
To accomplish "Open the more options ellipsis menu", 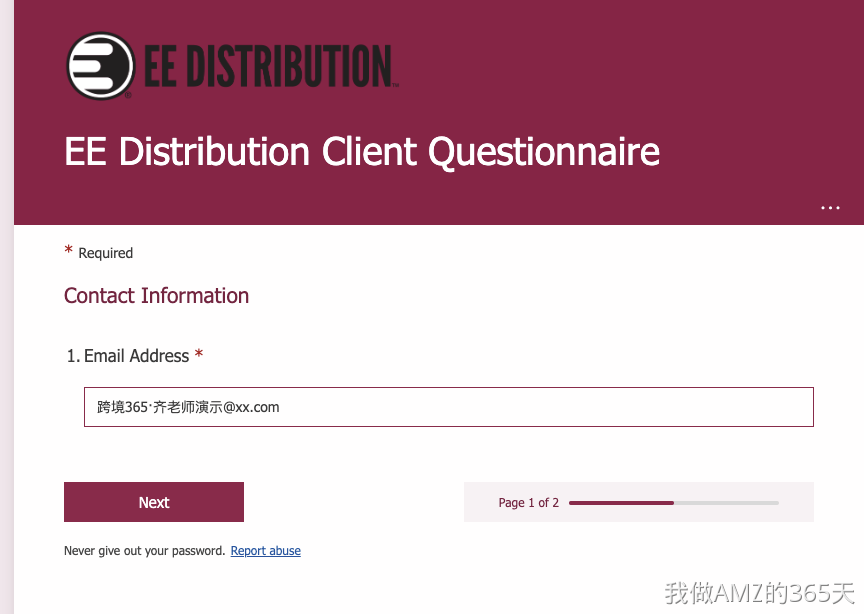I will point(830,207).
